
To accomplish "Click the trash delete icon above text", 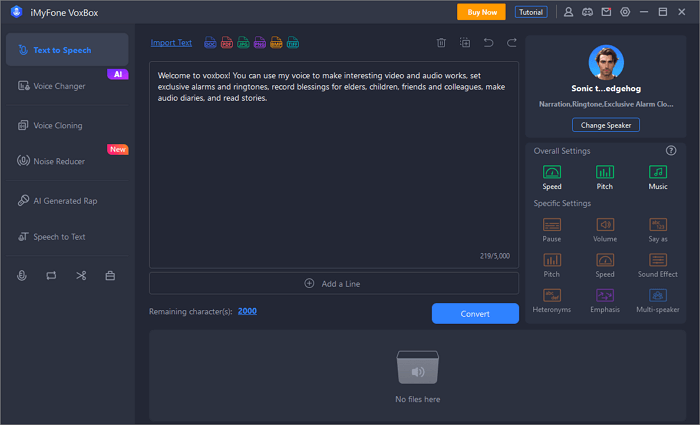I will pos(441,43).
